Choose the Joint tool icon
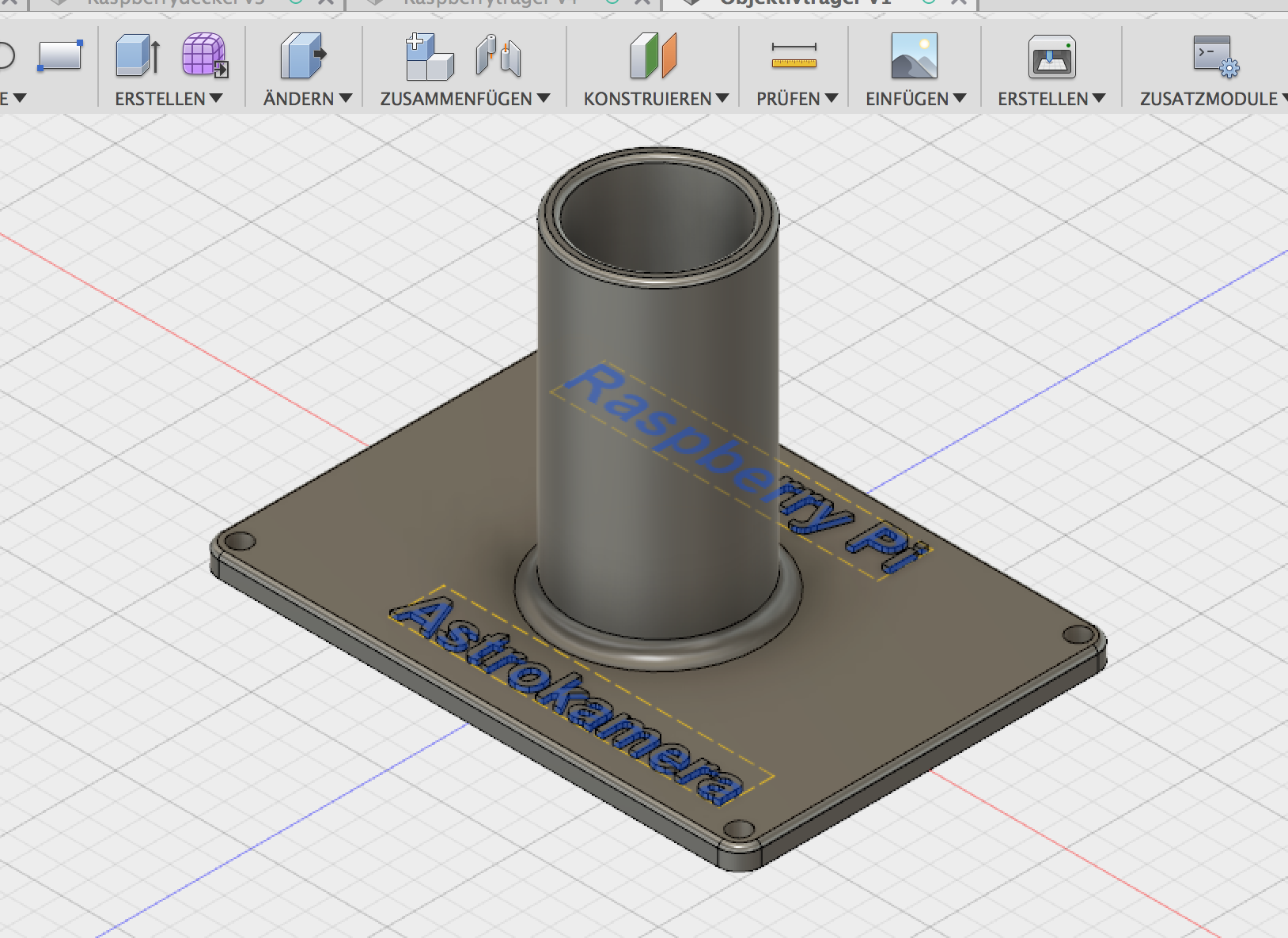The height and width of the screenshot is (938, 1288). pyautogui.click(x=498, y=56)
